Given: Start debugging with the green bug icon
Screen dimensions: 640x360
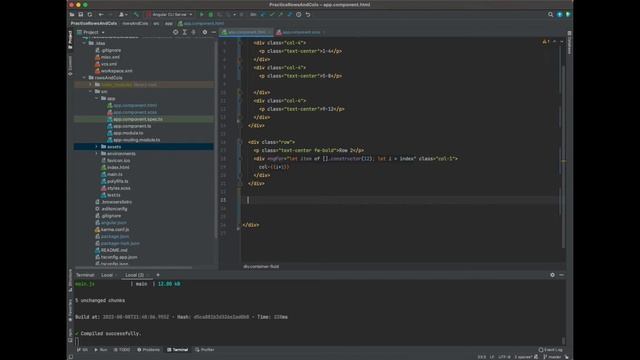Looking at the screenshot, I should coord(211,15).
